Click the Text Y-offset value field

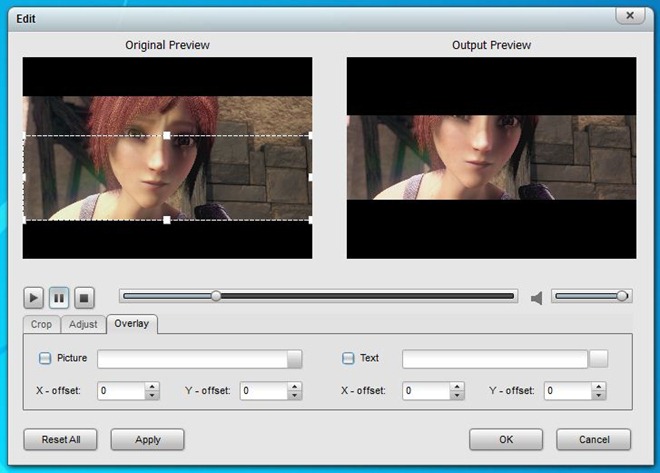568,391
